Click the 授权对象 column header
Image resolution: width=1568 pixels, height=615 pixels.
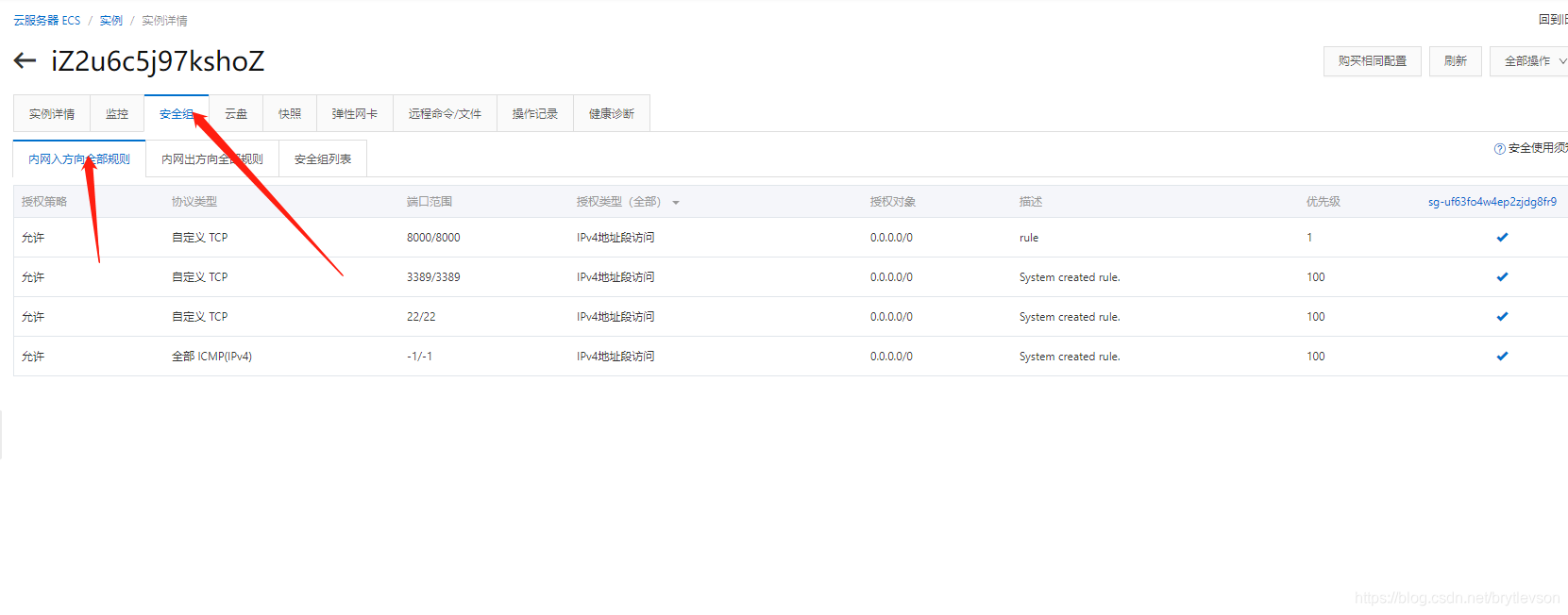point(893,202)
